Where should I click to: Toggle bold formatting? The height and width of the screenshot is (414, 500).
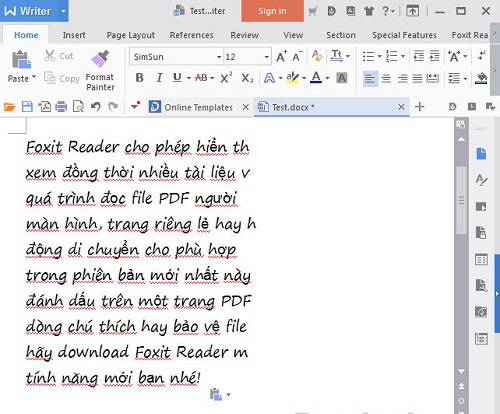click(x=140, y=78)
